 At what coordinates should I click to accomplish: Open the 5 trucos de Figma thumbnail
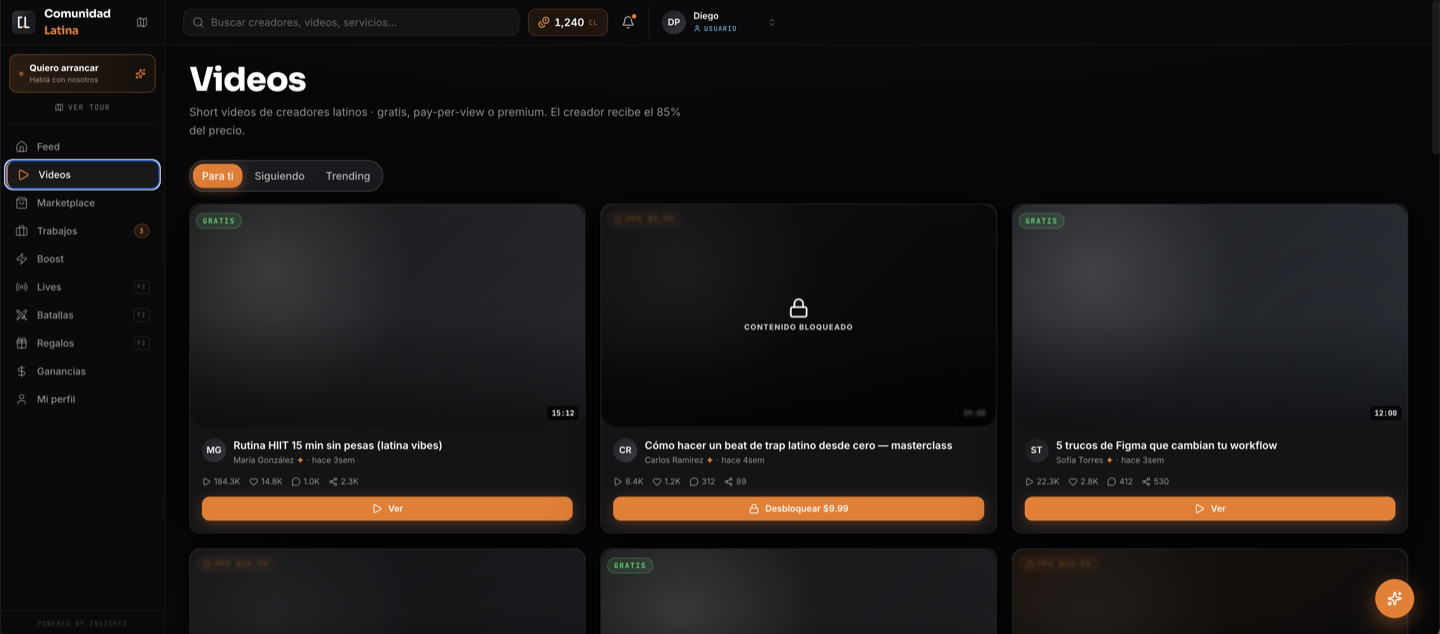(x=1209, y=316)
